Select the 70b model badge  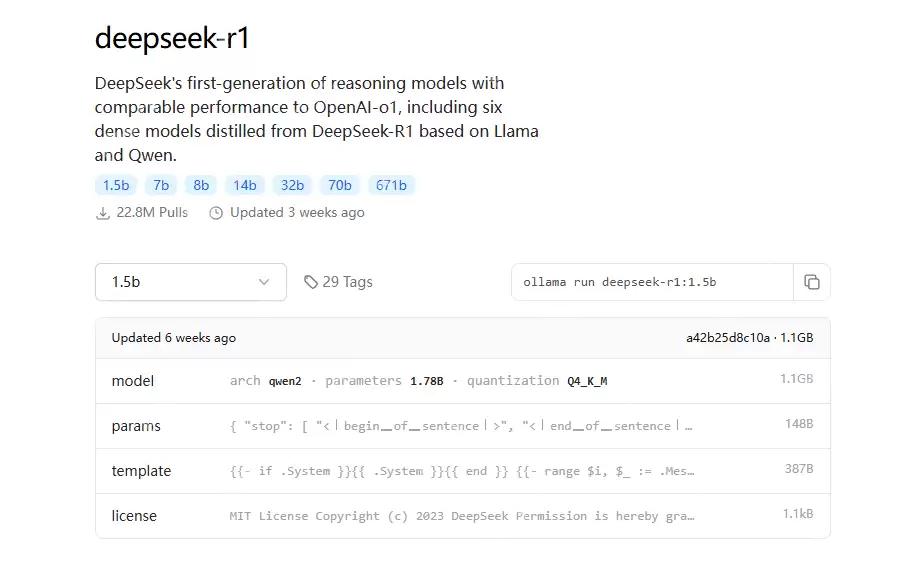tap(339, 185)
